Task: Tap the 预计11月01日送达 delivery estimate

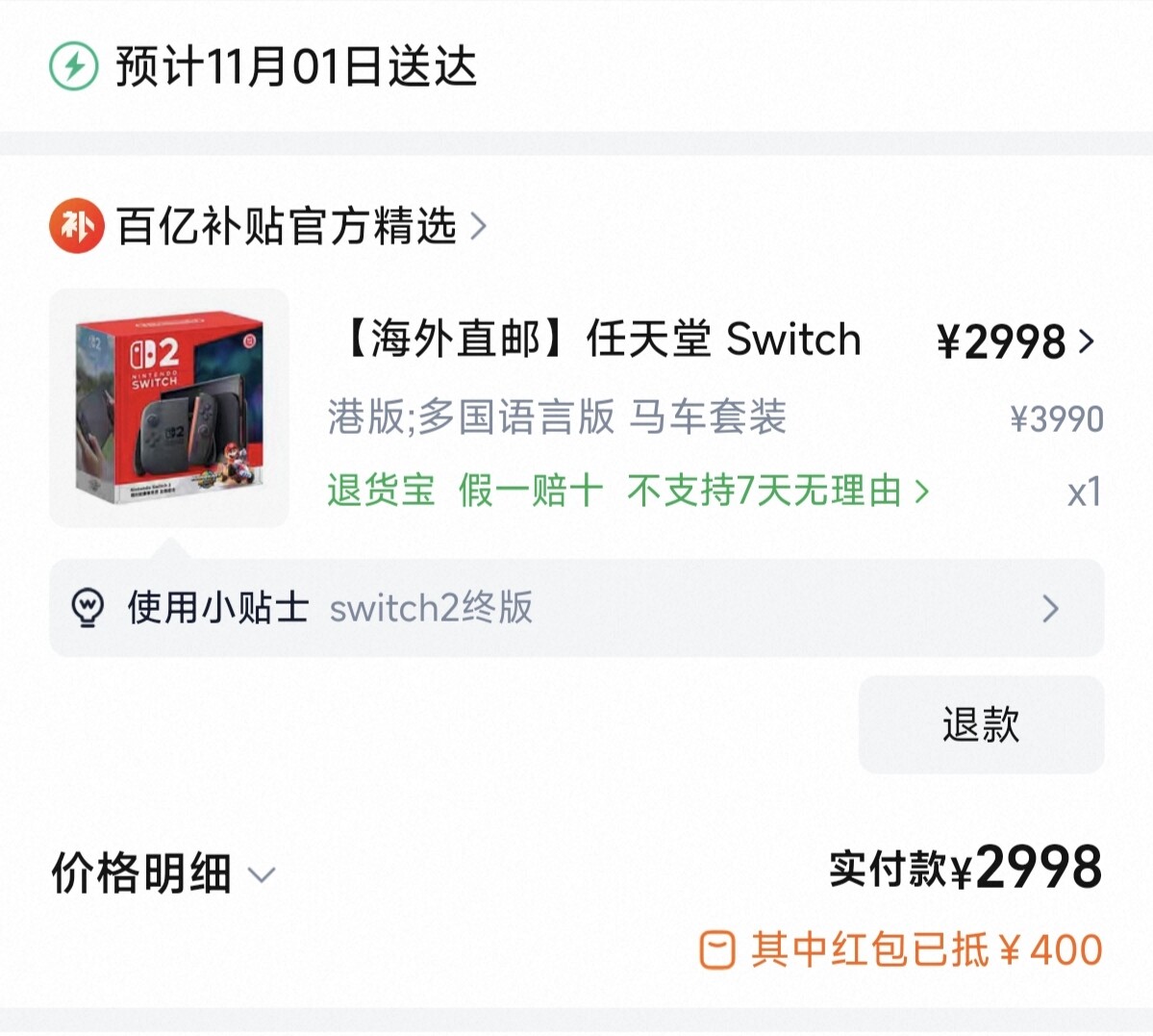Action: point(295,66)
